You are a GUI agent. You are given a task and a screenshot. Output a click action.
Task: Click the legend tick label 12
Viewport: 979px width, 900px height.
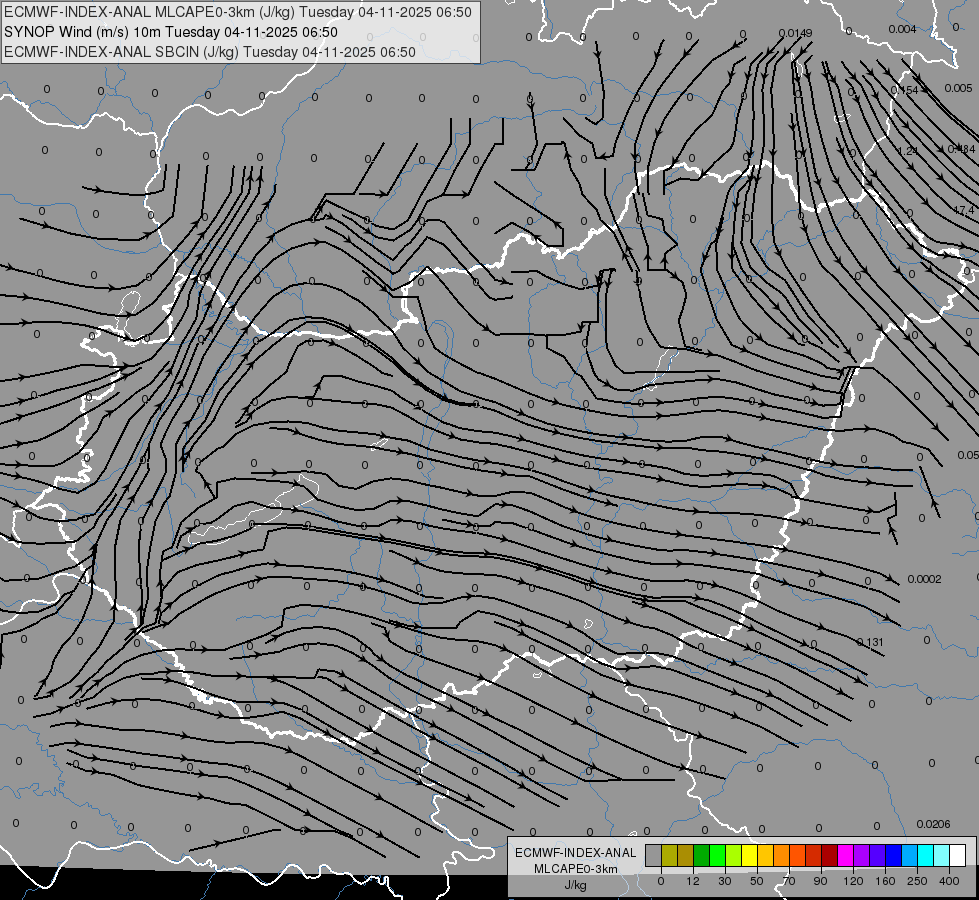[x=693, y=881]
